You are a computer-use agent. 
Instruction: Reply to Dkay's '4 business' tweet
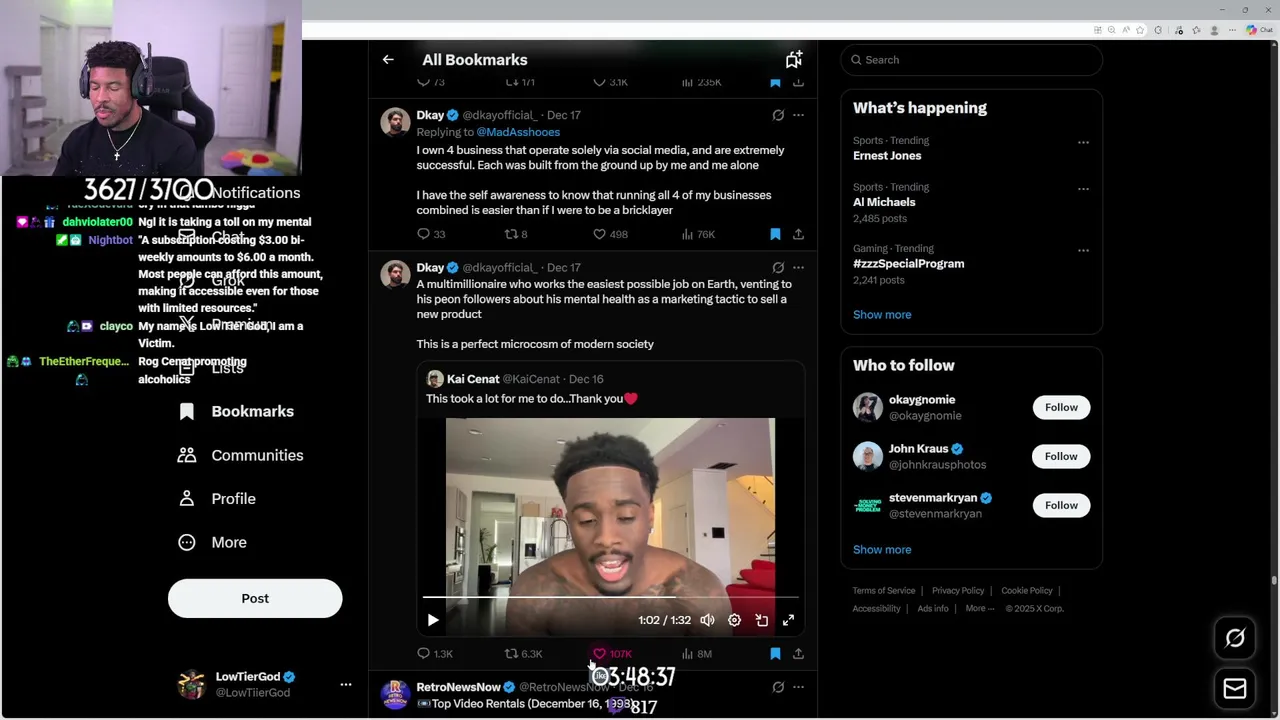(431, 234)
